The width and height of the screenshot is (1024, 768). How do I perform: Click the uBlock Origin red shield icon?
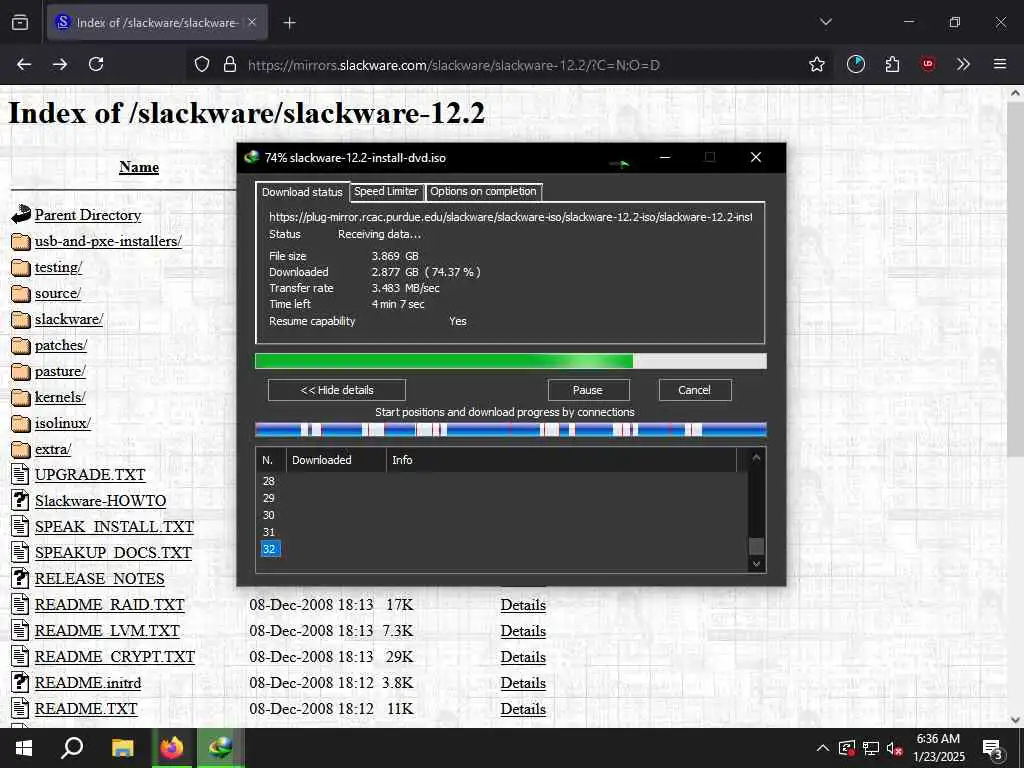tap(928, 64)
